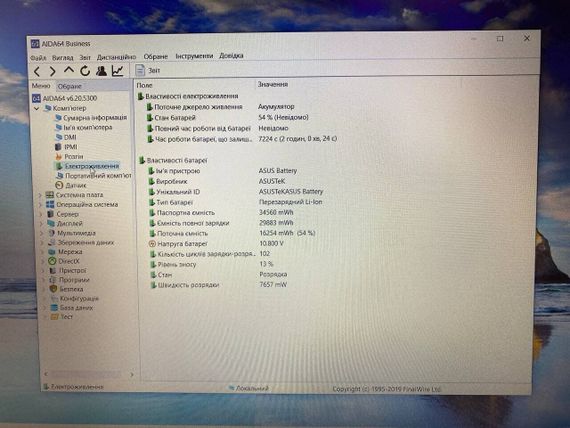Open the Файл menu
Screen dimensions: 570x428
click(x=38, y=58)
